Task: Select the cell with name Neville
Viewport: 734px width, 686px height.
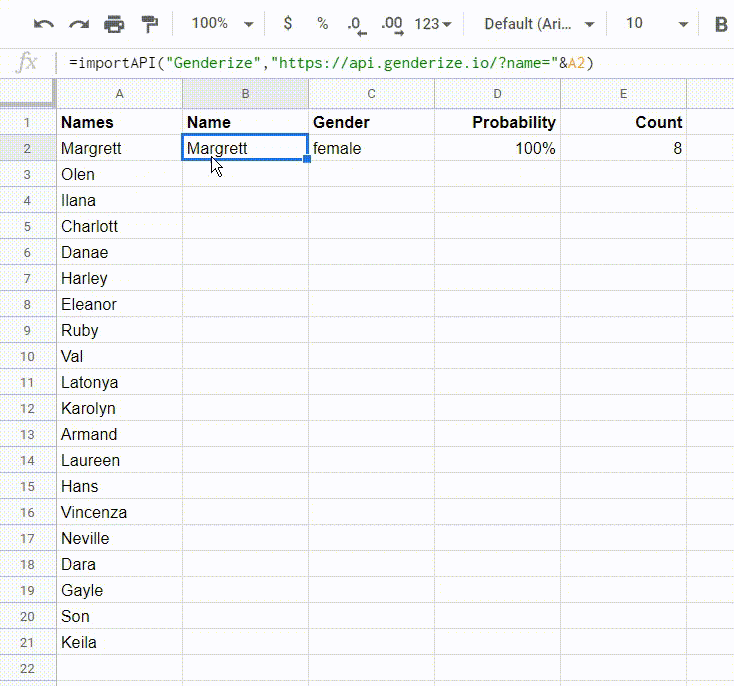Action: tap(119, 538)
